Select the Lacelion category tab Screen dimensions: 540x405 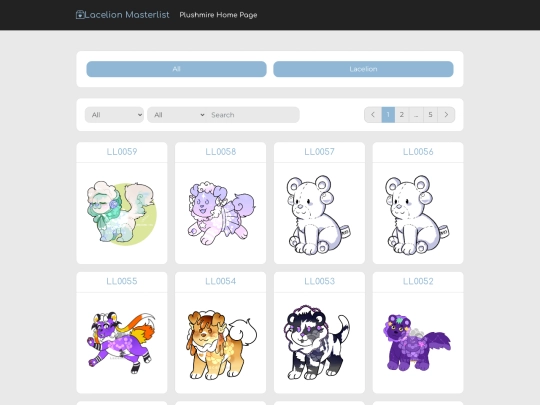363,69
